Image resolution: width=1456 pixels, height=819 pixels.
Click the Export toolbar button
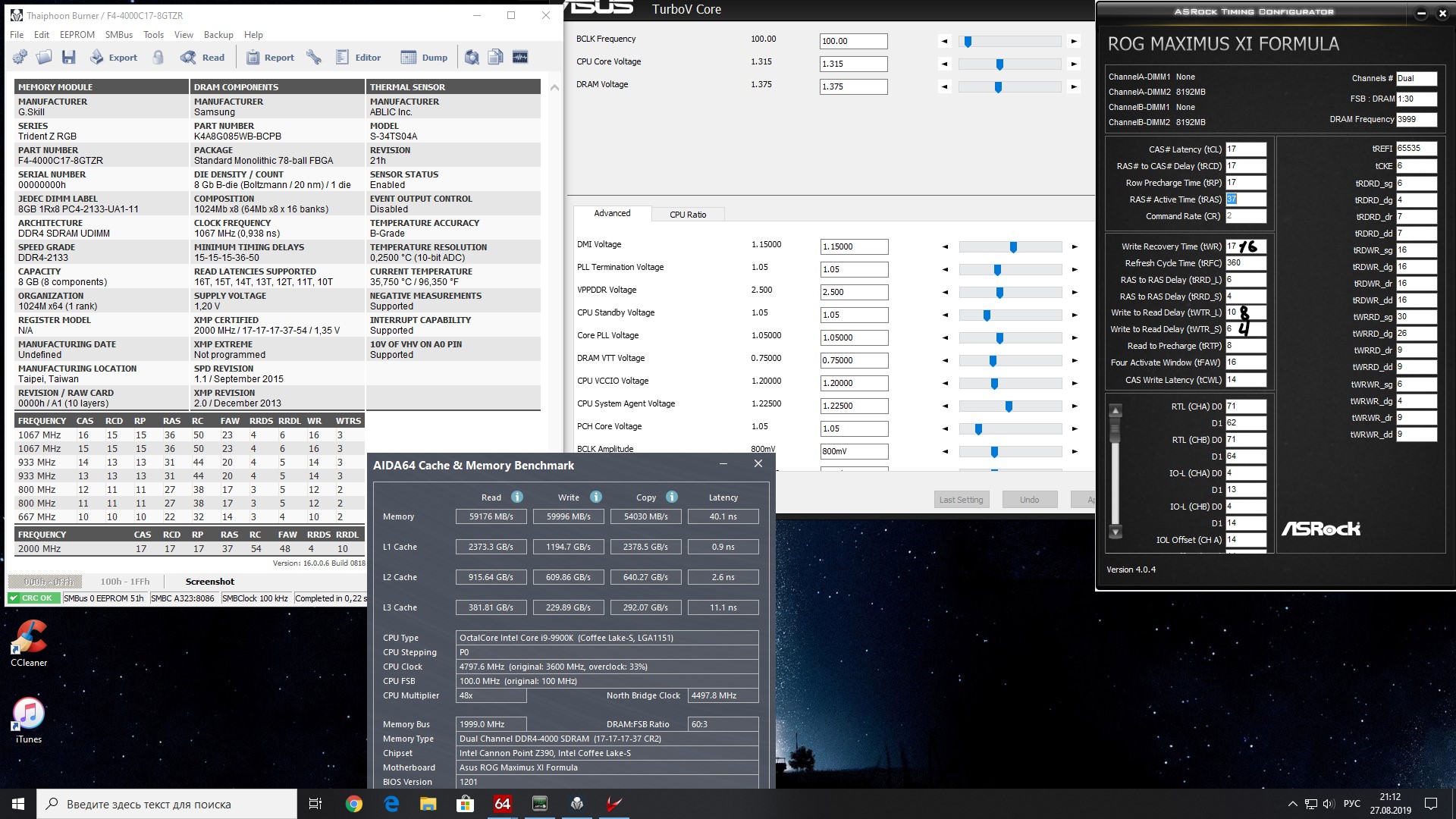[x=114, y=58]
